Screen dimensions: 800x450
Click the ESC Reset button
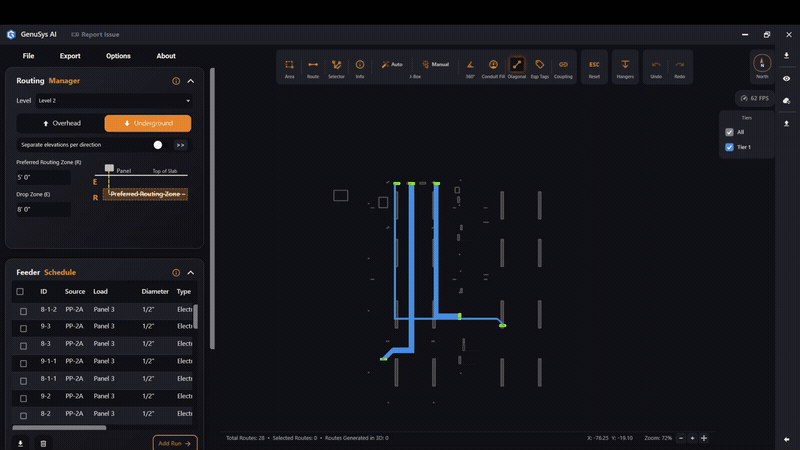594,67
